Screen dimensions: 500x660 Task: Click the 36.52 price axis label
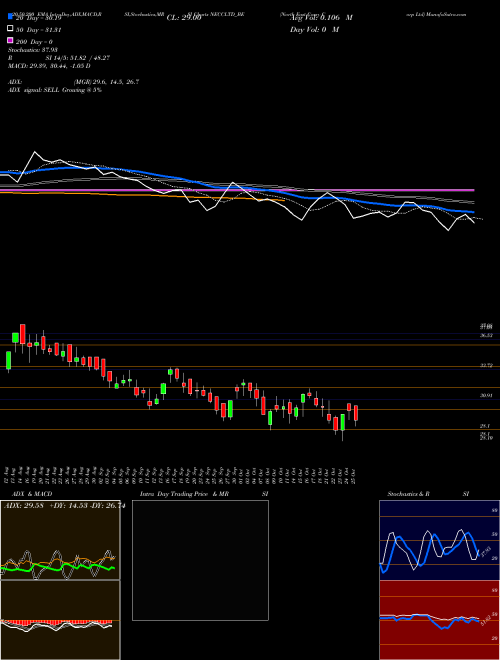(487, 335)
